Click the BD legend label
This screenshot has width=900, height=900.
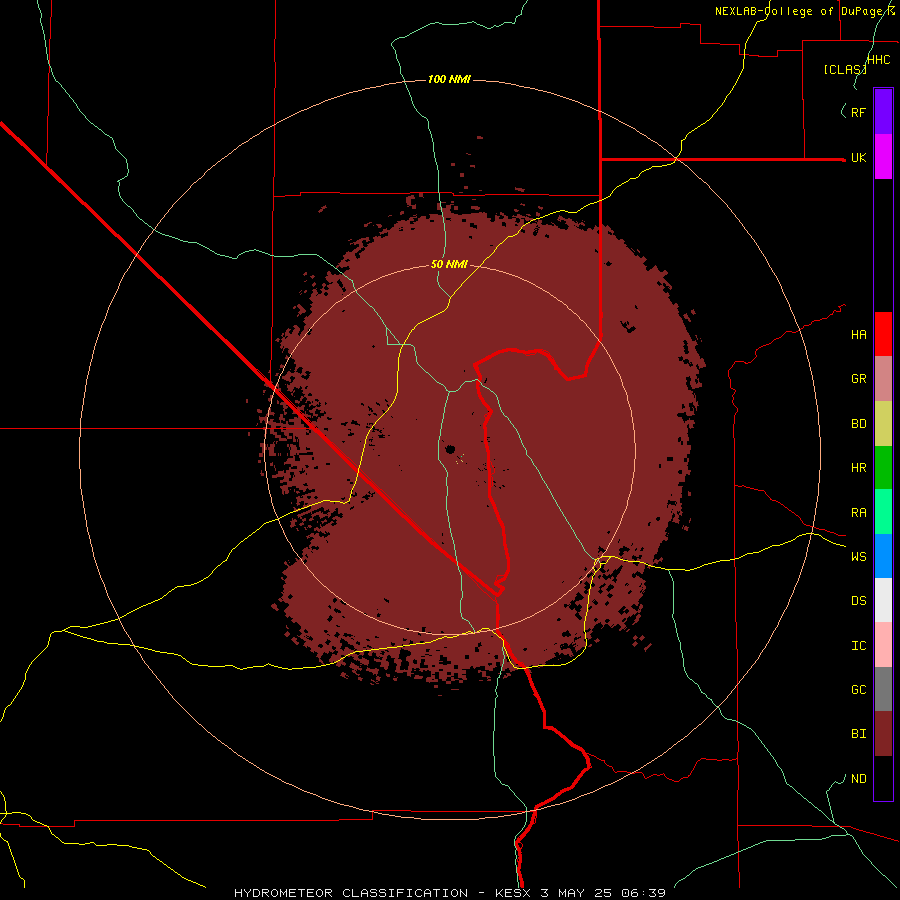(x=858, y=424)
